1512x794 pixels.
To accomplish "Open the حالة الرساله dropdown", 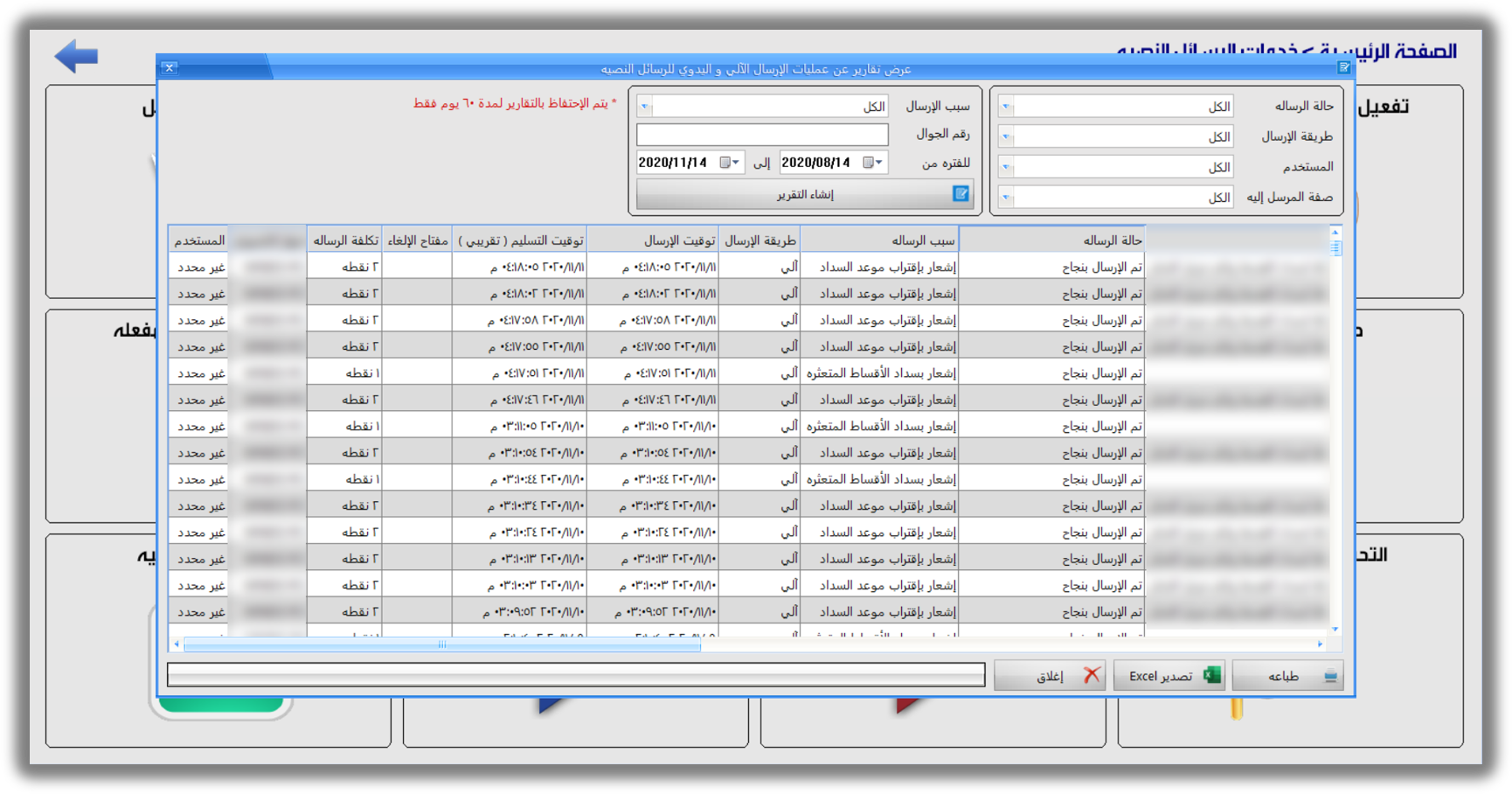I will point(1006,107).
